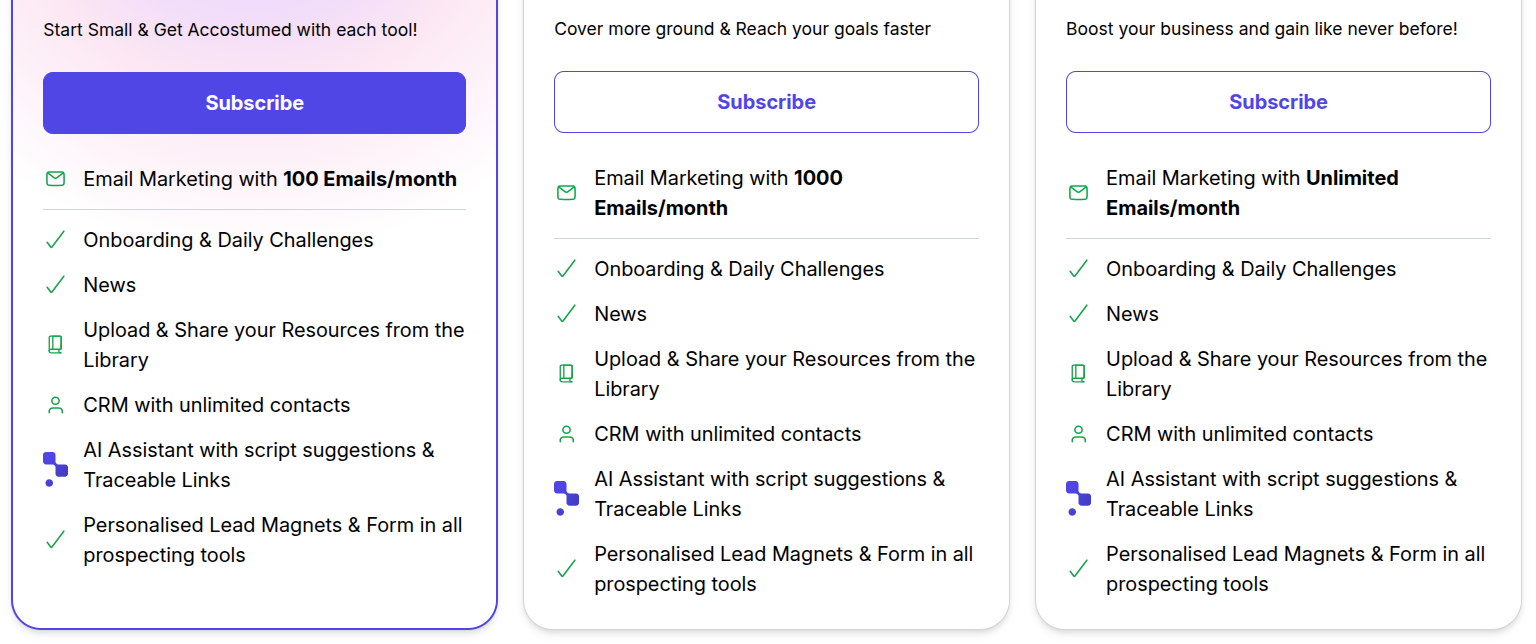
Task: Click 'Email Marketing with Unlimited Emails/month' text
Action: 1252,193
